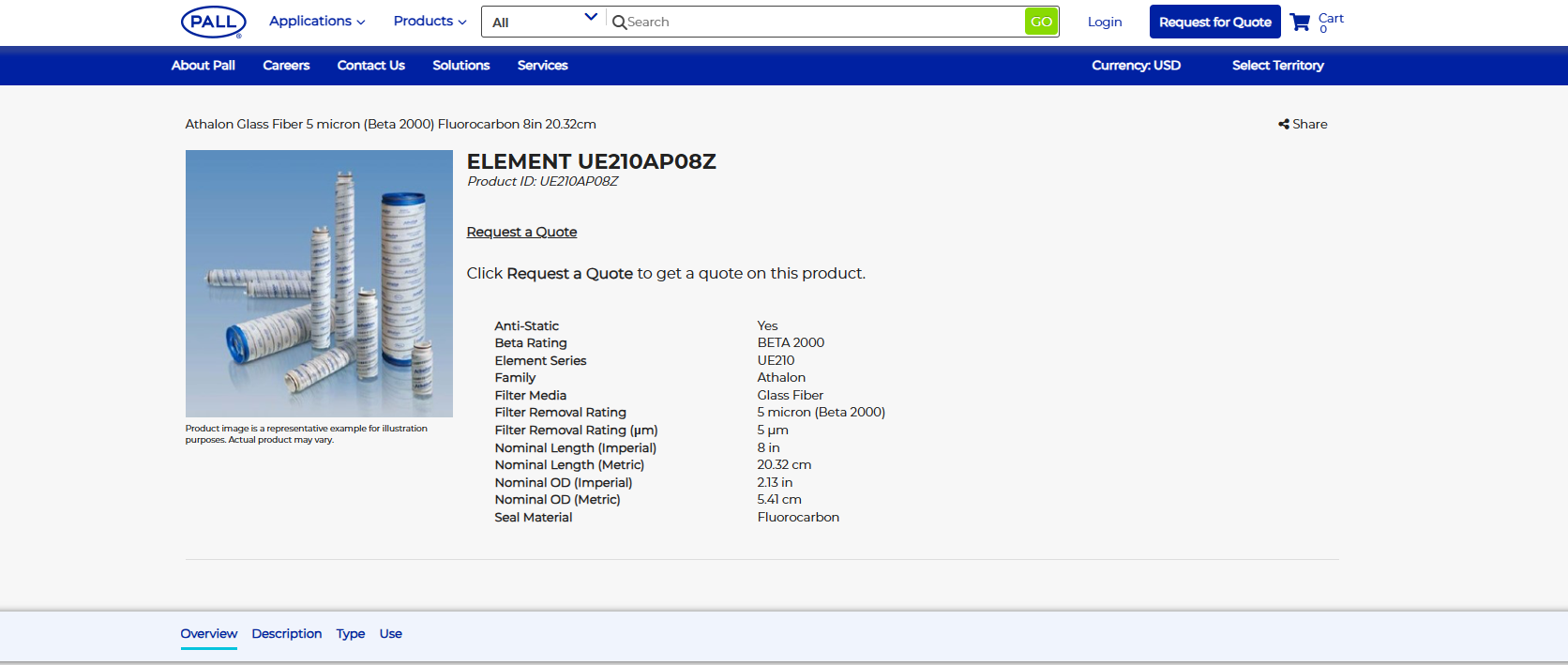Click the Element Series label
Viewport: 1568px width, 665px height.
540,361
